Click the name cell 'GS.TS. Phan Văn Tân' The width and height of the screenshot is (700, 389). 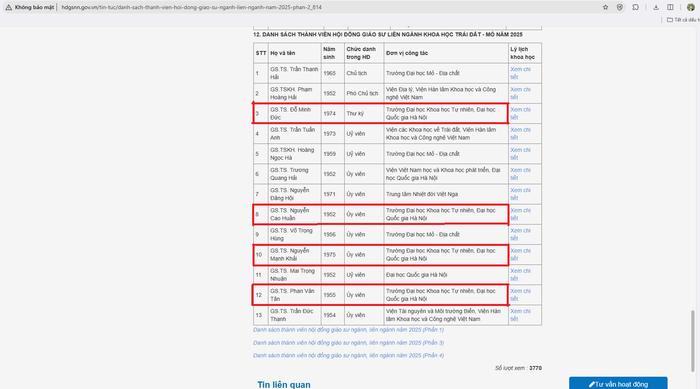pyautogui.click(x=294, y=295)
